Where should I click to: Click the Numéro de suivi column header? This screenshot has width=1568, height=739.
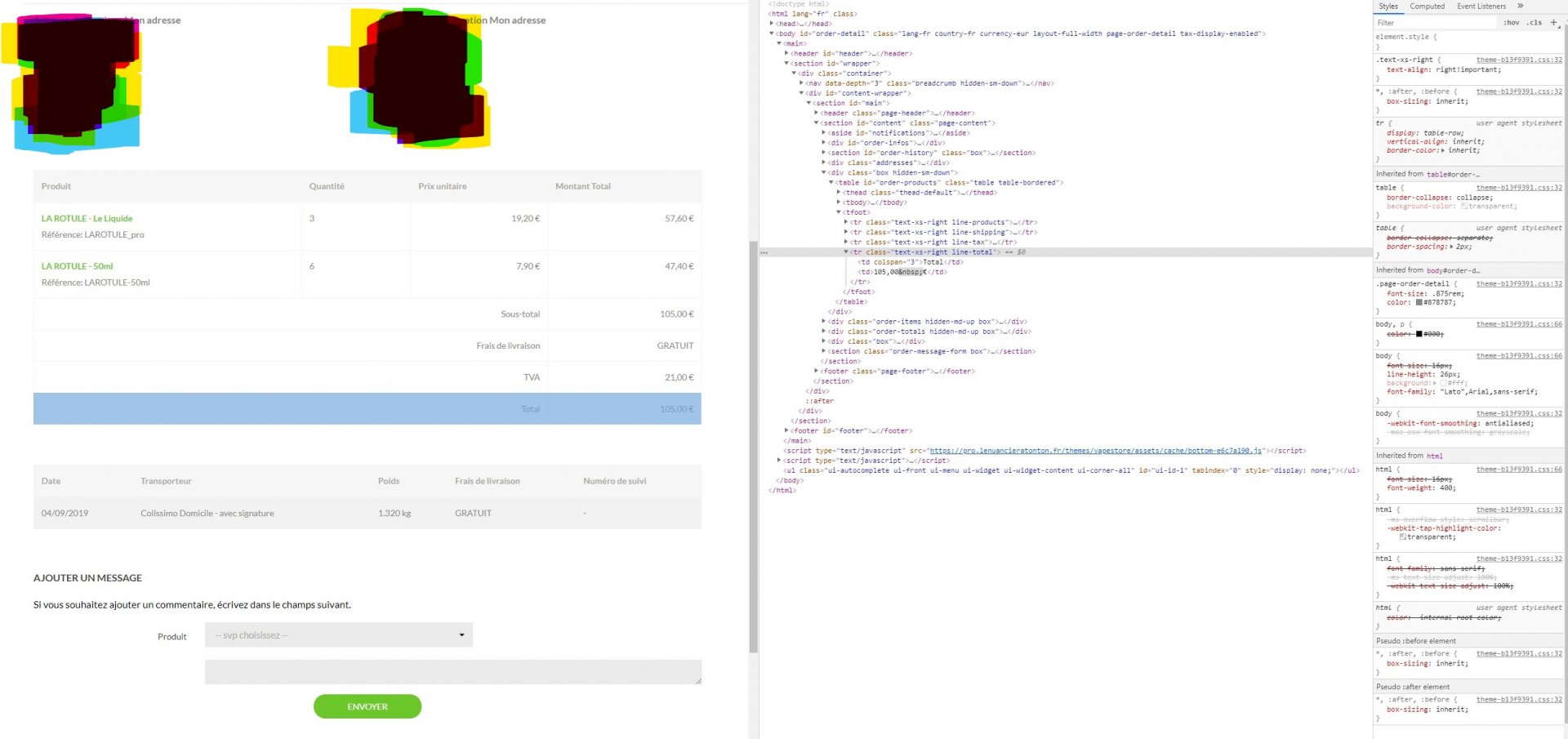click(x=614, y=481)
